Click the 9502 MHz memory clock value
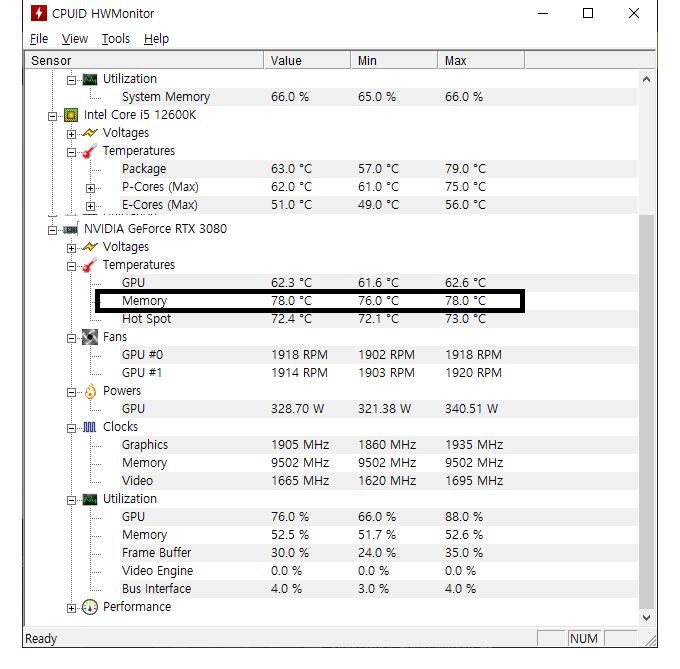This screenshot has width=680, height=669. point(300,463)
